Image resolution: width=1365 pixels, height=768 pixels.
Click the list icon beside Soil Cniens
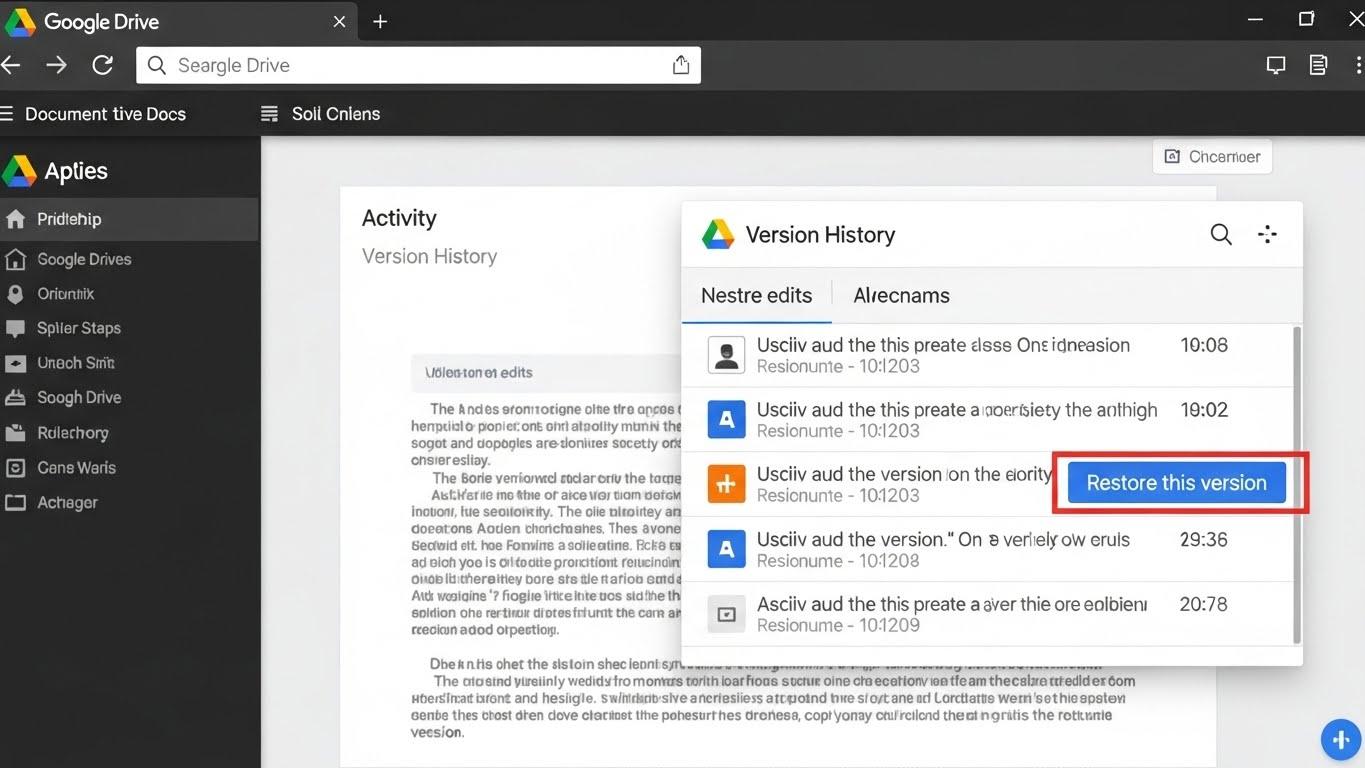(268, 113)
